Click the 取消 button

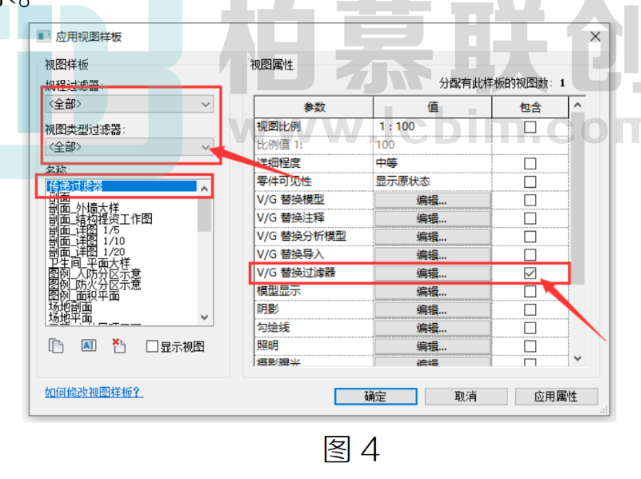pos(466,396)
